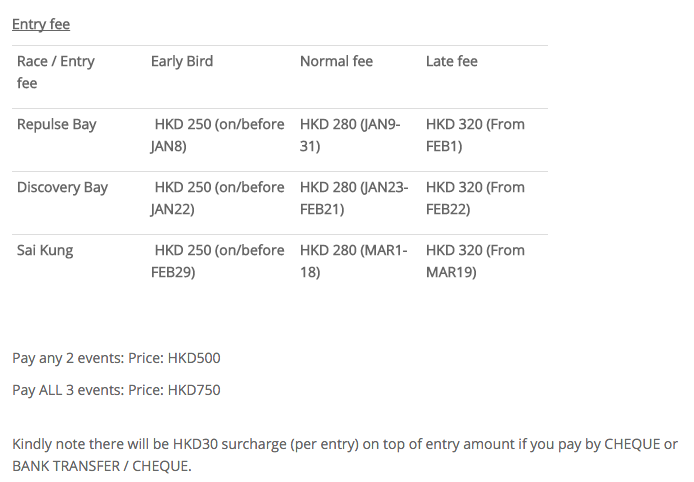Click Discovery Bay early bird JAN22 cell
This screenshot has width=694, height=482.
(x=217, y=198)
